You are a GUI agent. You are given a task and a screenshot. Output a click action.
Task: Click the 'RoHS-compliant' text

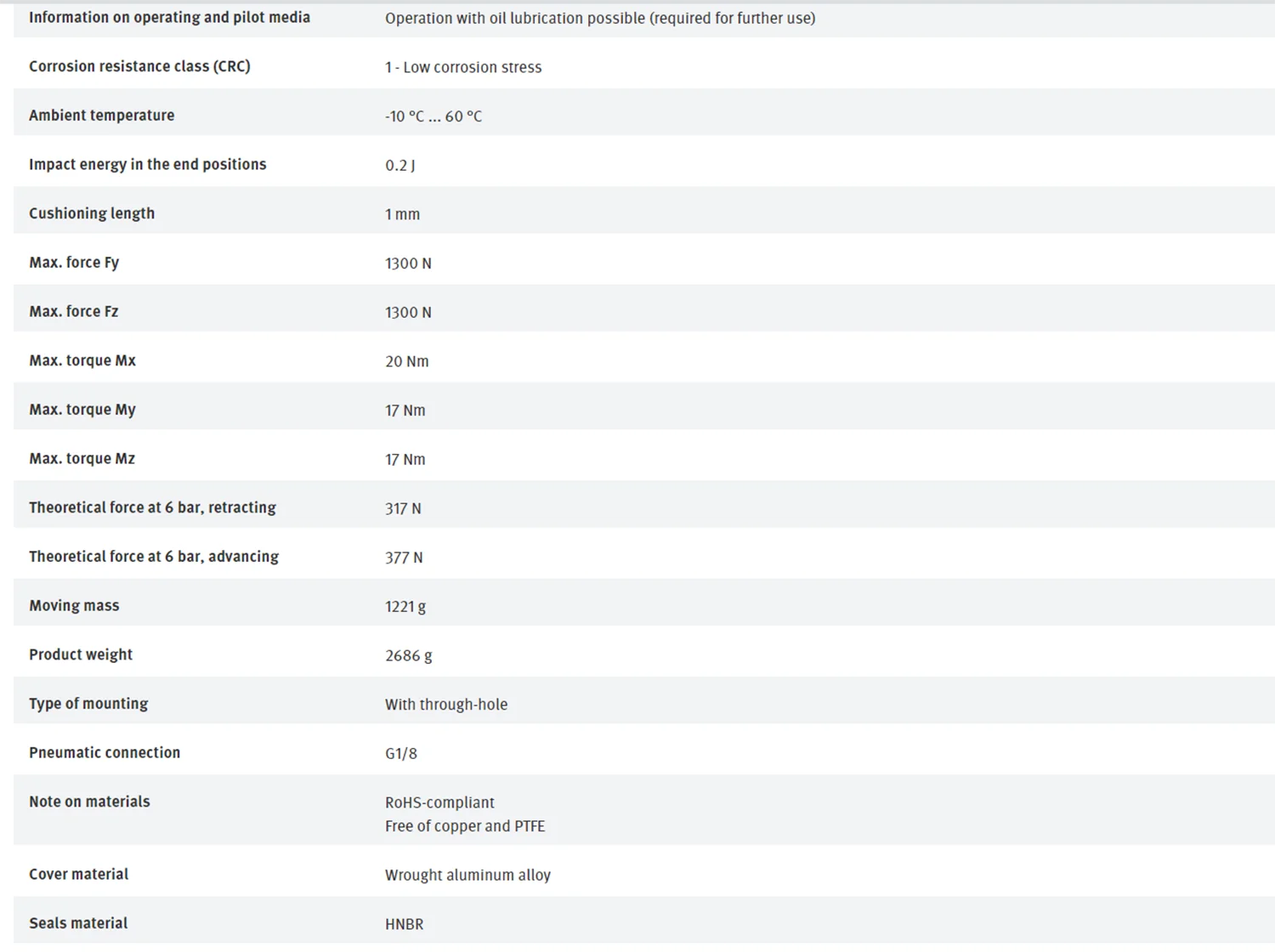pyautogui.click(x=439, y=802)
